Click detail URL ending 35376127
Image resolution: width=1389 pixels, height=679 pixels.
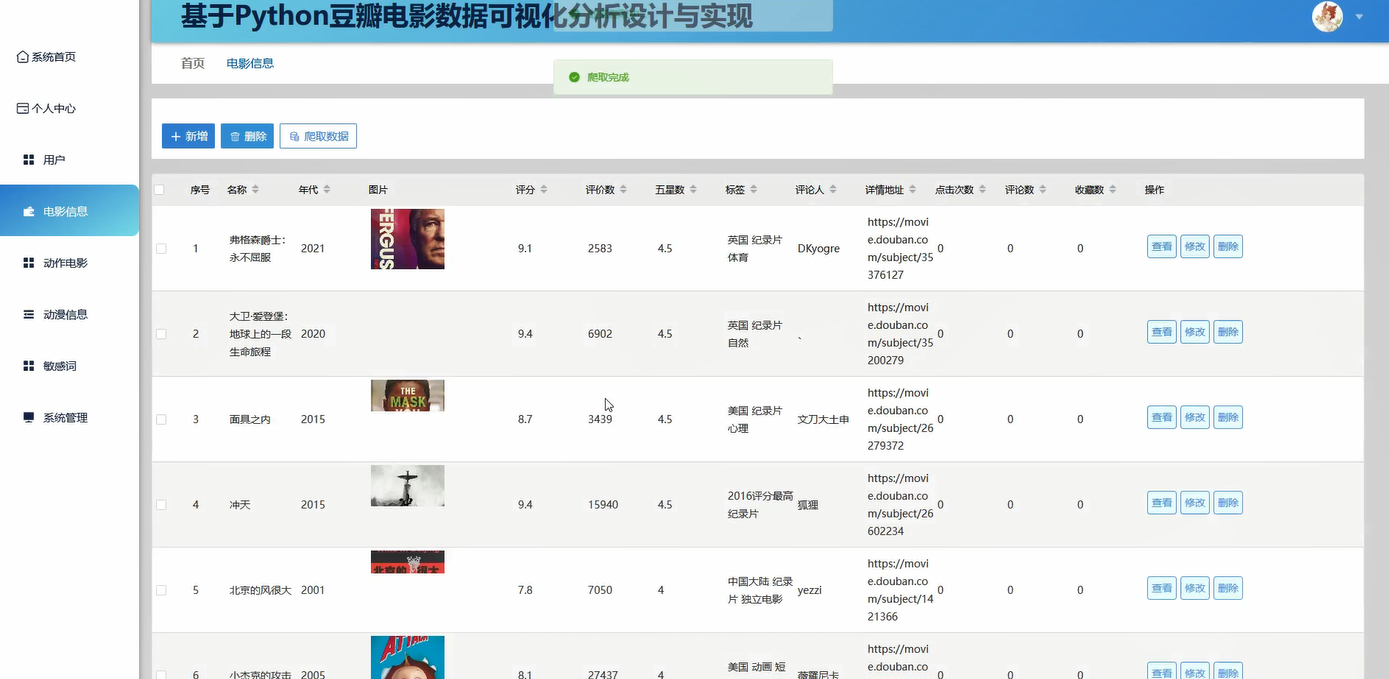[900, 248]
